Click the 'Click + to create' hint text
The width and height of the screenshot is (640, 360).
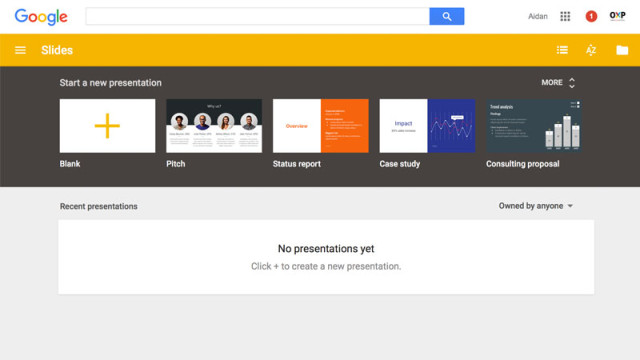pos(326,266)
